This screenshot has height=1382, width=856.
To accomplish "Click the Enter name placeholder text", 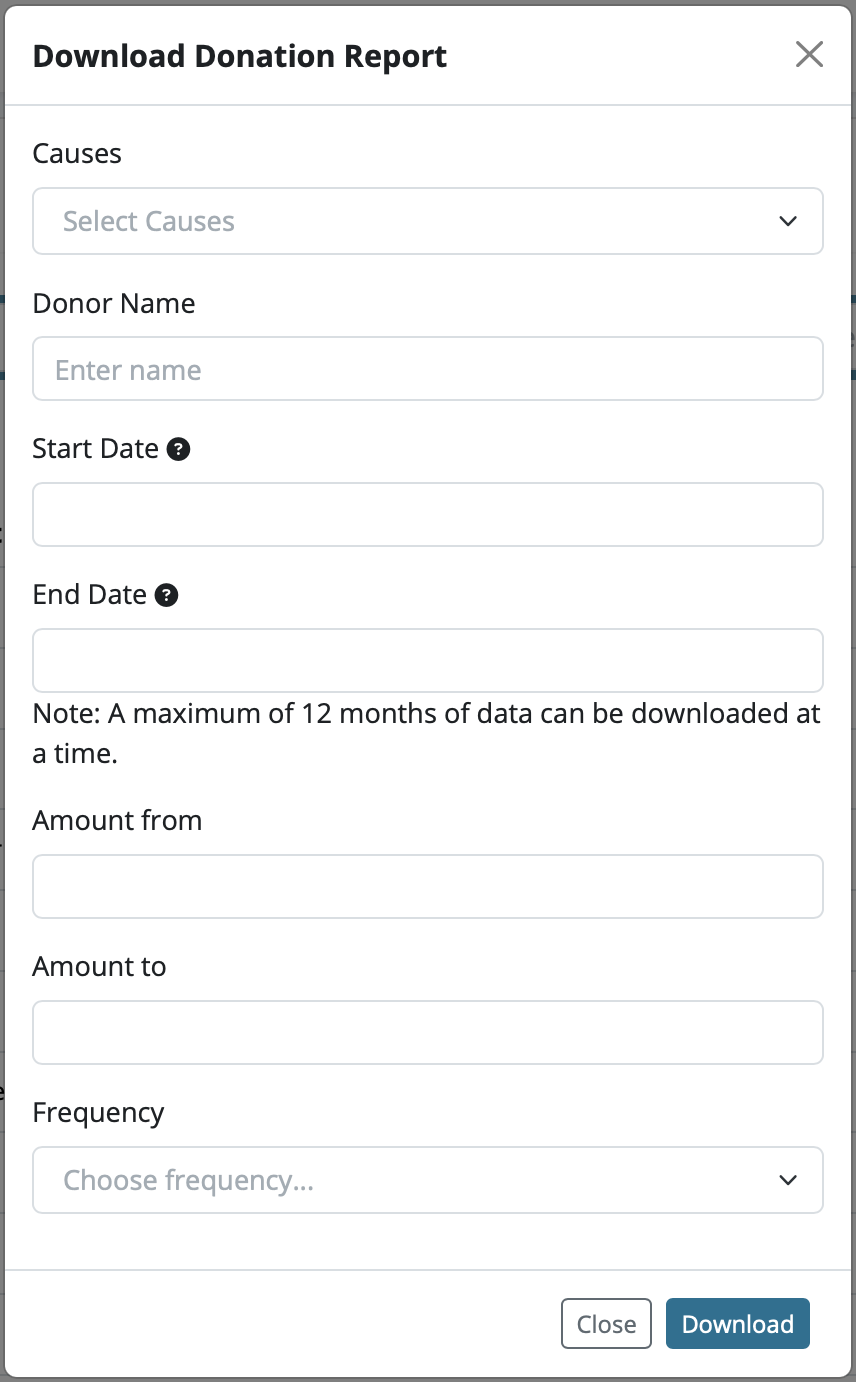I will [x=129, y=369].
